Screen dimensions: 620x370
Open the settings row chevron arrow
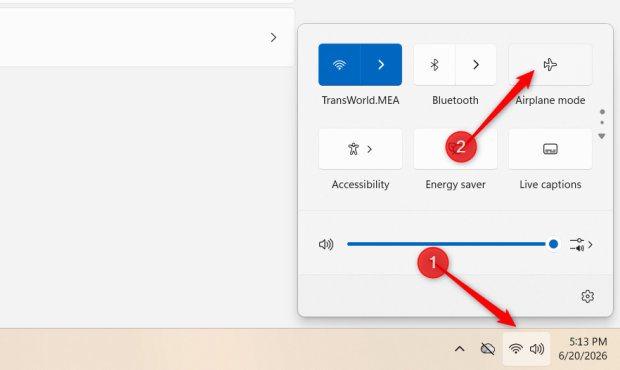tap(273, 38)
